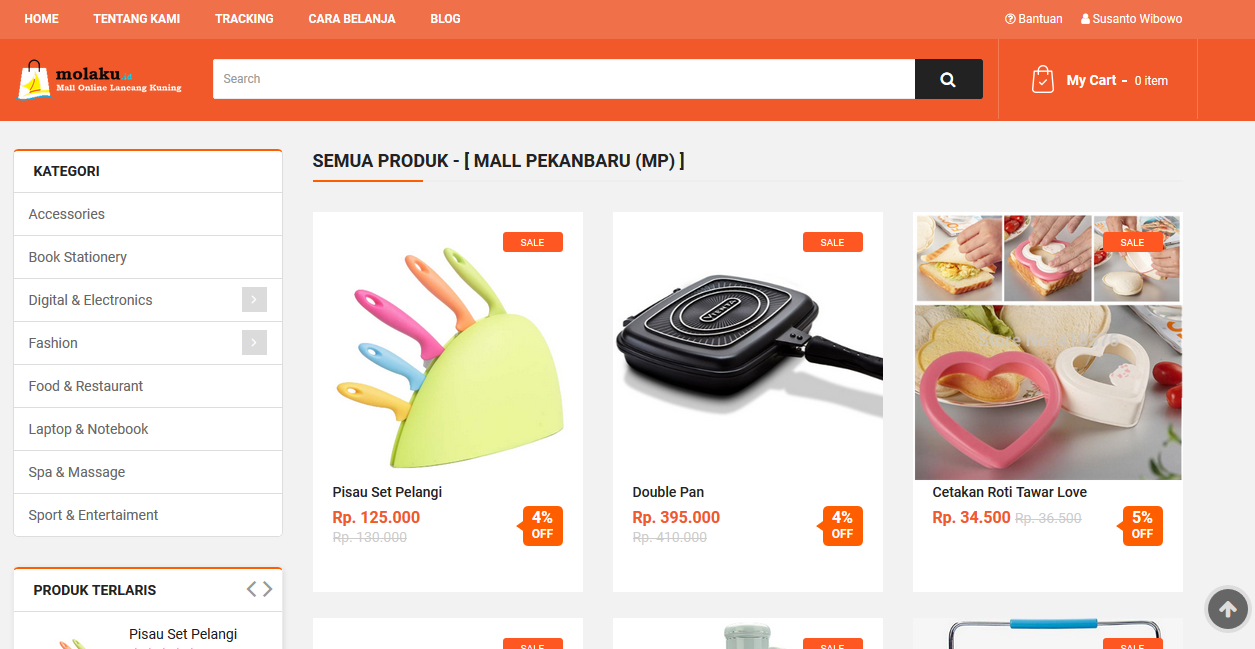Select the Accessories category

pyautogui.click(x=148, y=214)
